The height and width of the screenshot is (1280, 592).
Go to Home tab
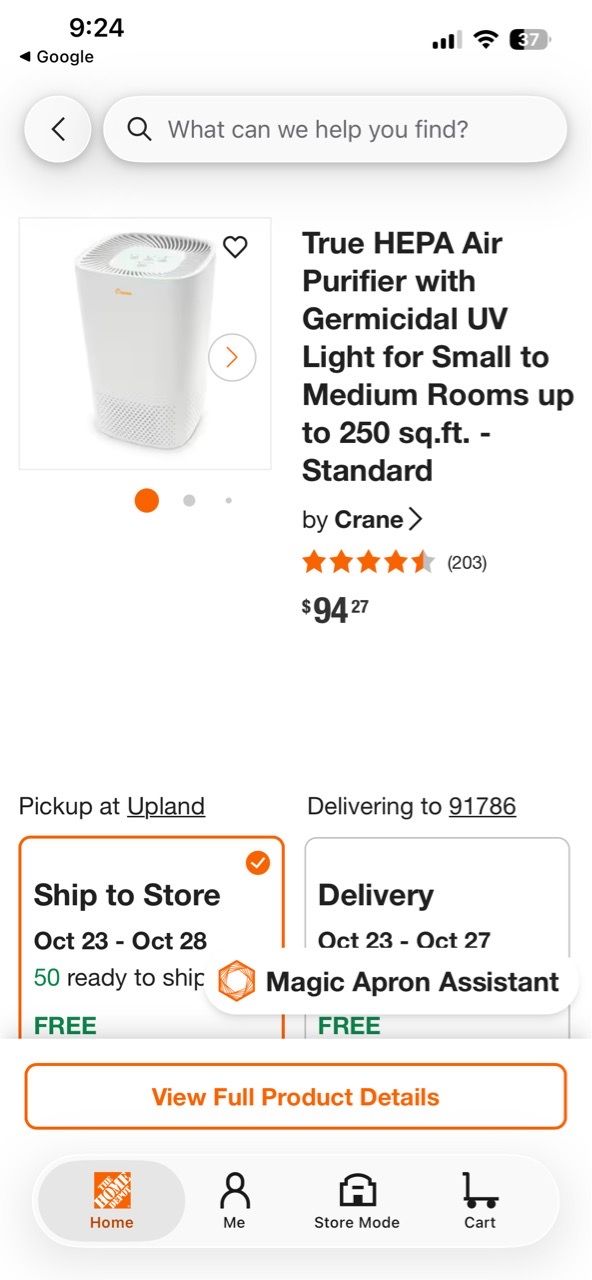[x=111, y=1201]
